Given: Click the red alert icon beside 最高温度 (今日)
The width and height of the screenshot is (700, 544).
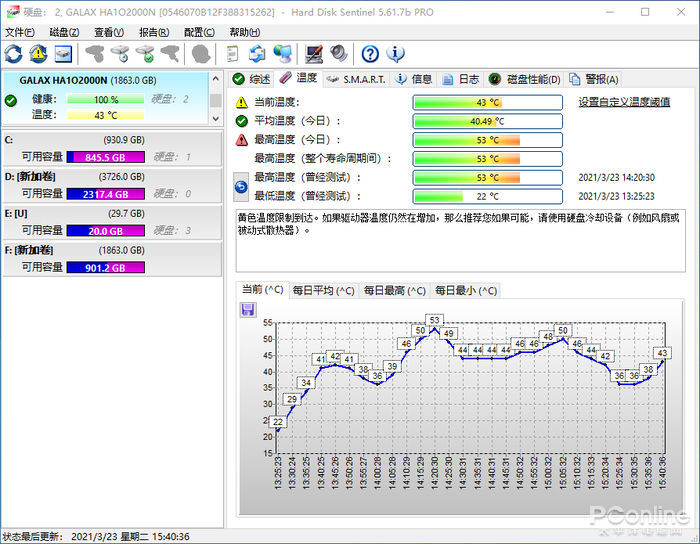Looking at the screenshot, I should (x=242, y=140).
